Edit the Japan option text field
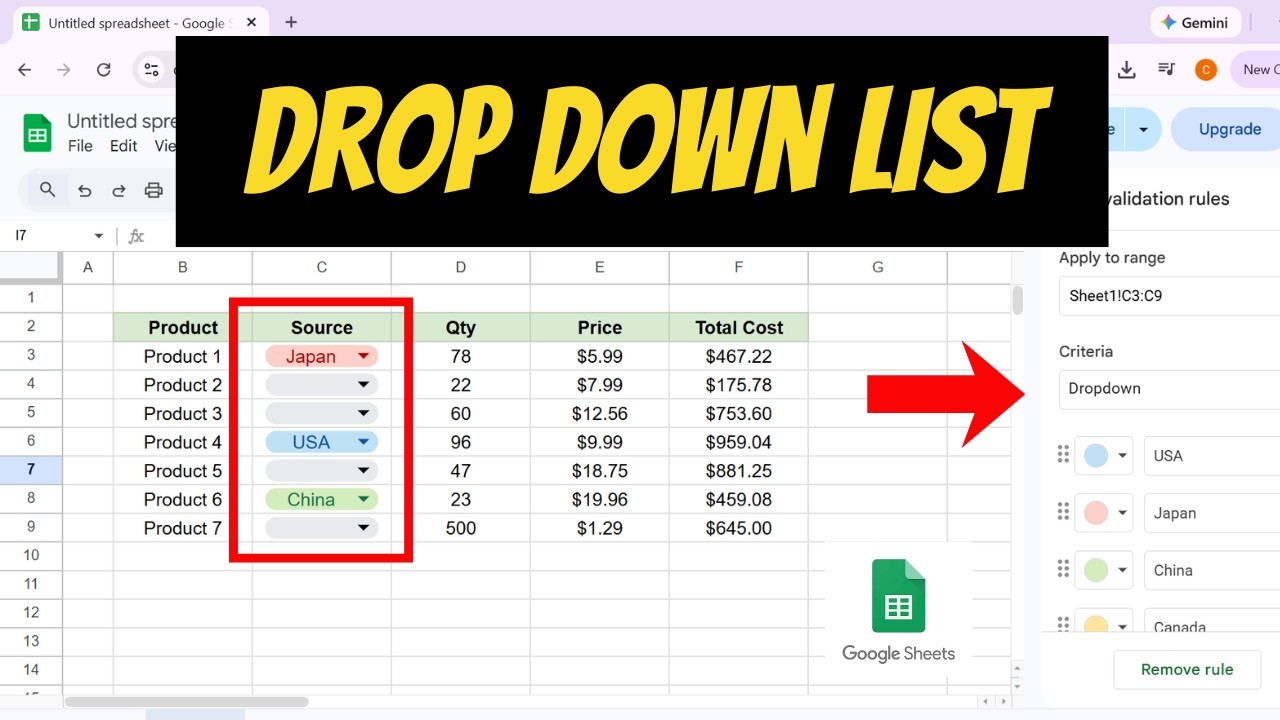The width and height of the screenshot is (1280, 720). 1212,513
